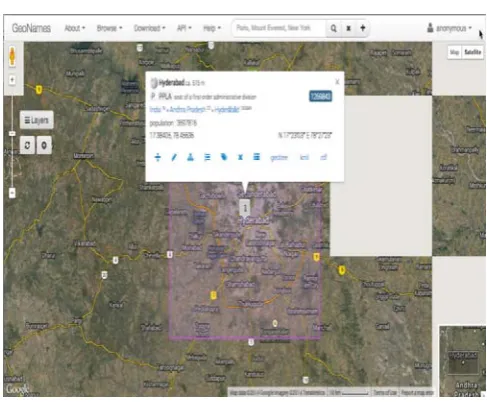Click the refresh map icon button
This screenshot has height=402, width=487.
point(27,145)
